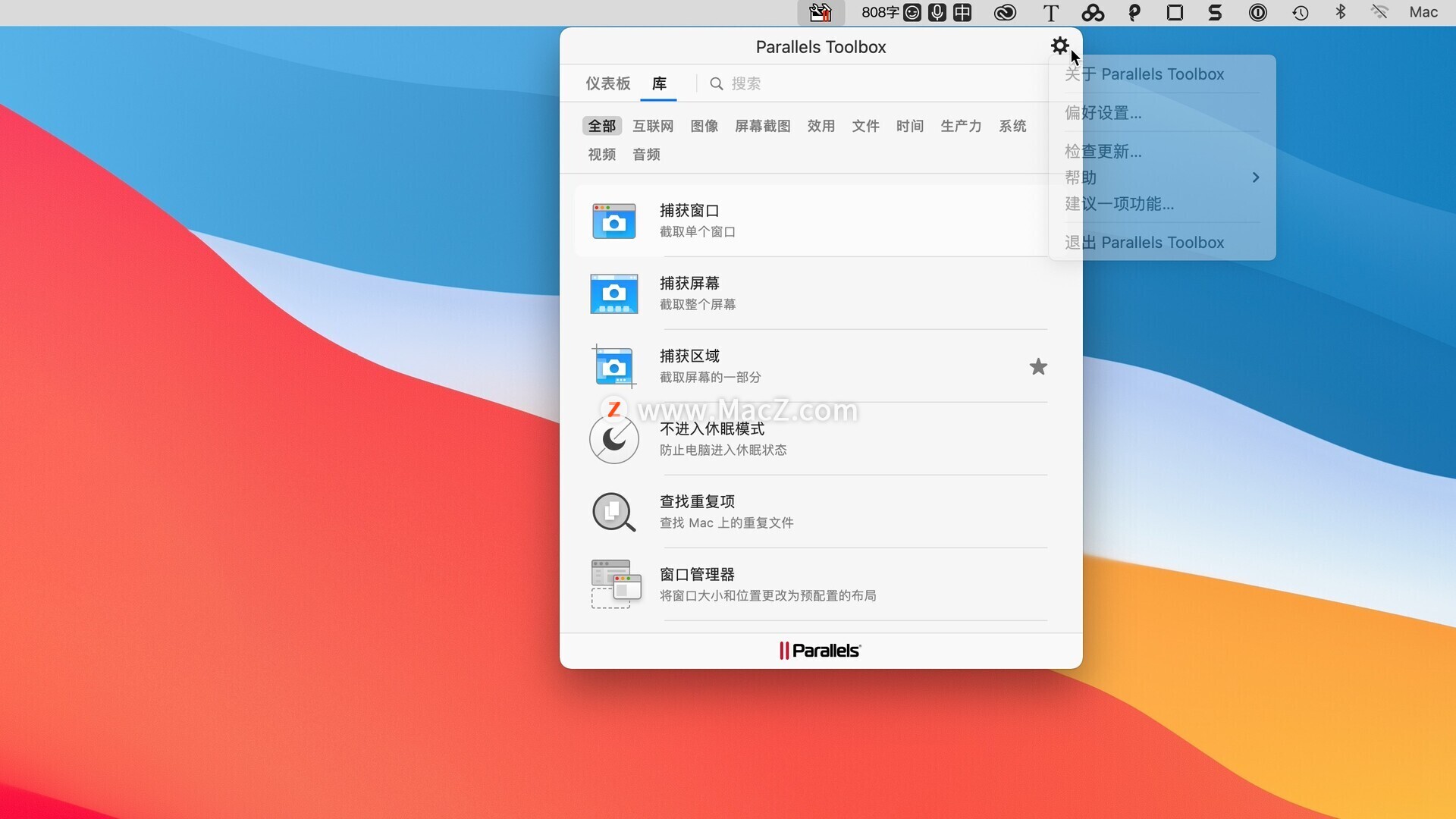Select the 系统 category filter
Image resolution: width=1456 pixels, height=819 pixels.
click(x=1012, y=126)
